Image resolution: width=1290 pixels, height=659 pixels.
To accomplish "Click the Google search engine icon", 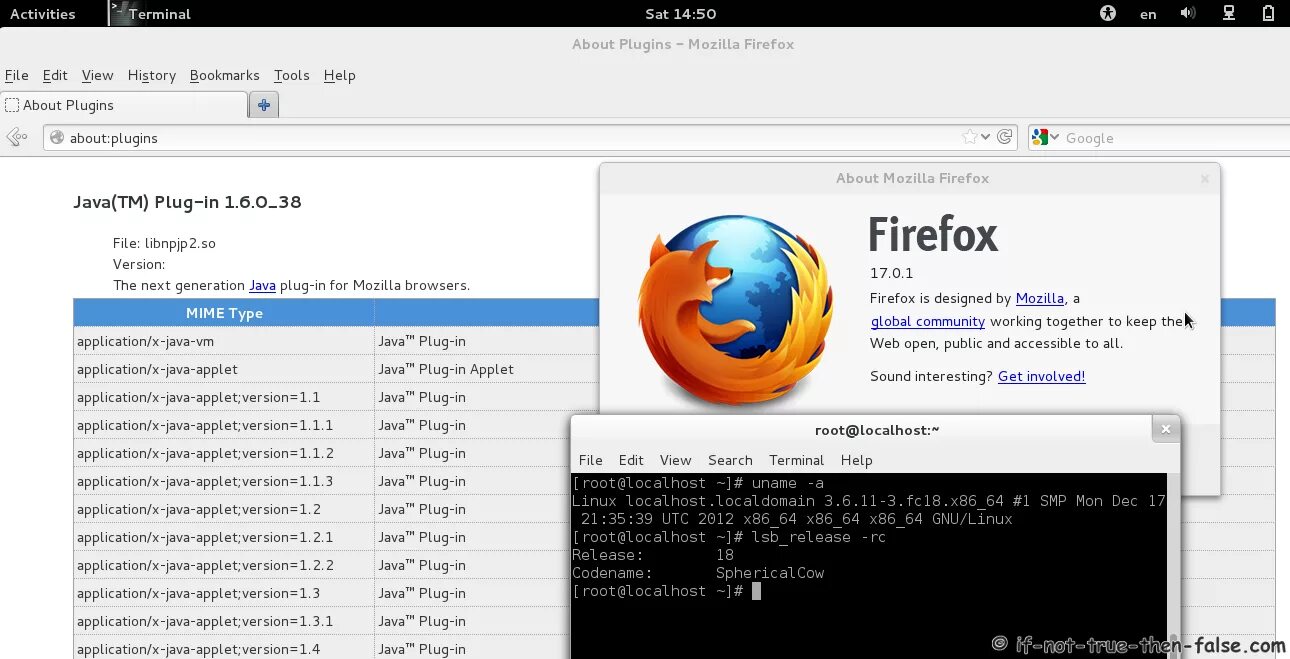I will click(1040, 138).
